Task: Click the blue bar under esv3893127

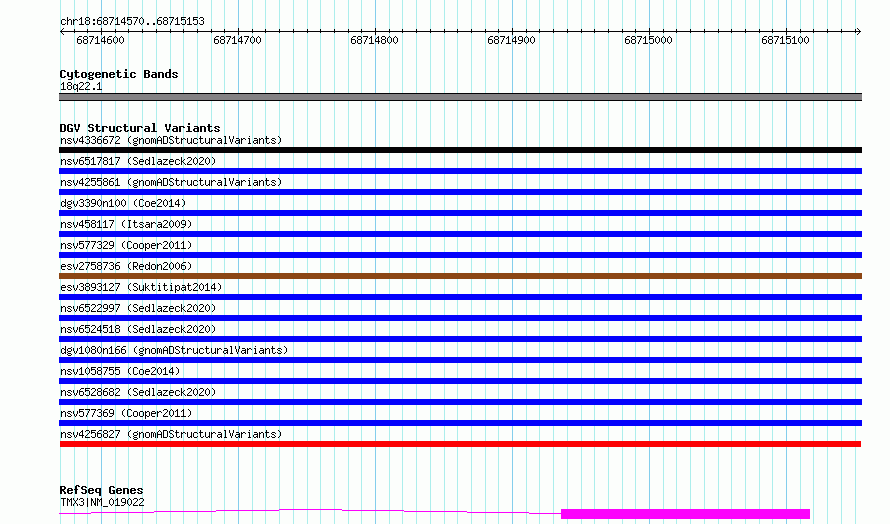Action: pyautogui.click(x=460, y=297)
